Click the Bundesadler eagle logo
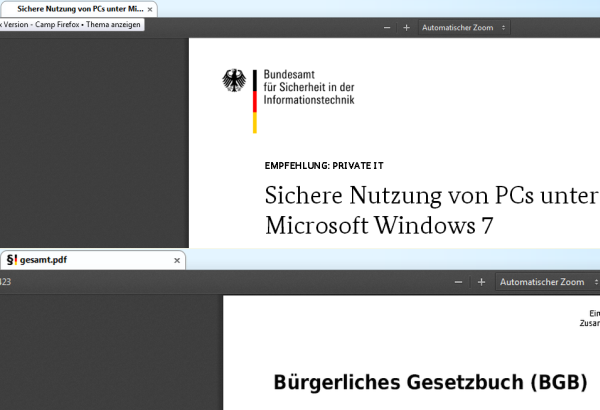The height and width of the screenshot is (410, 600). click(234, 80)
